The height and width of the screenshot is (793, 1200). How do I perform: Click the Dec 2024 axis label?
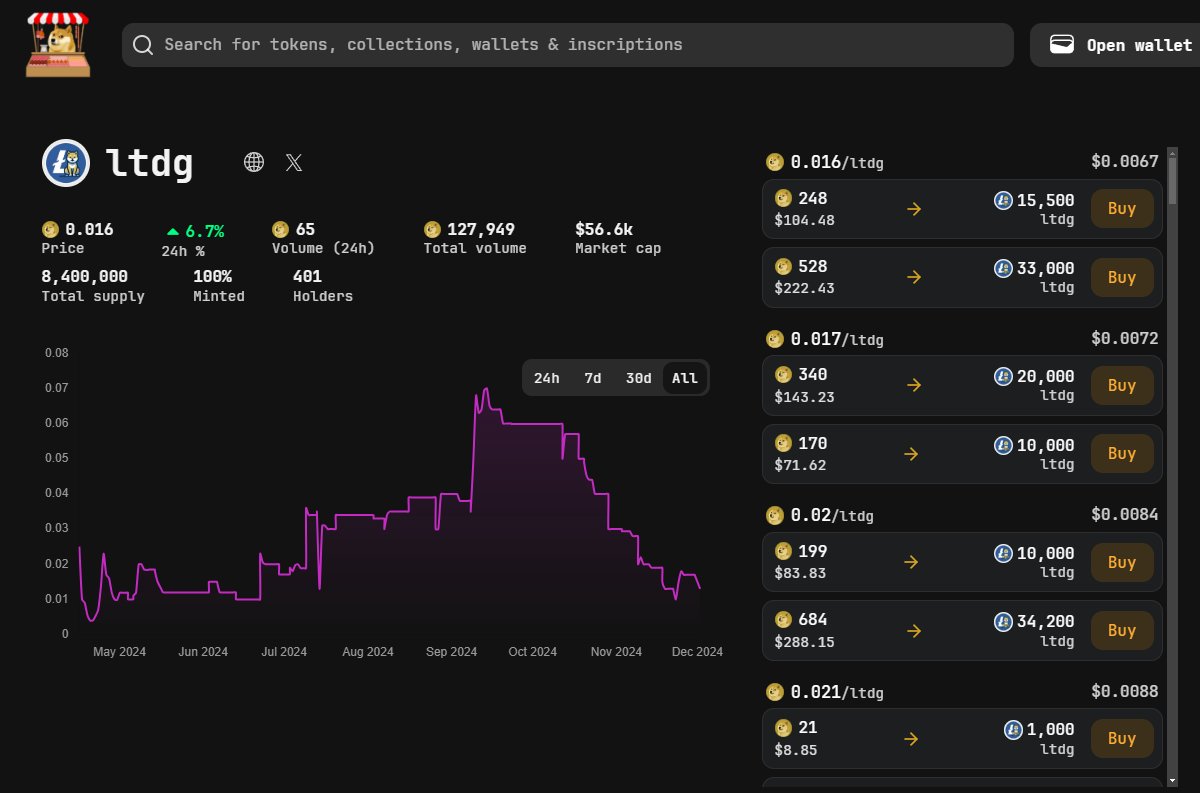point(697,652)
